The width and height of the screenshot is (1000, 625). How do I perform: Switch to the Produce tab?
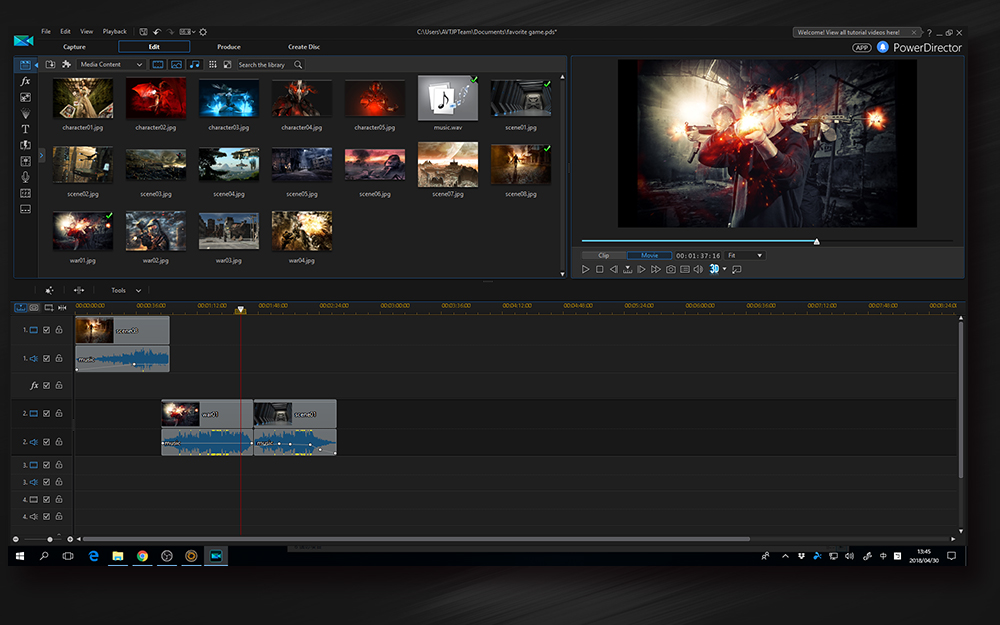click(228, 47)
